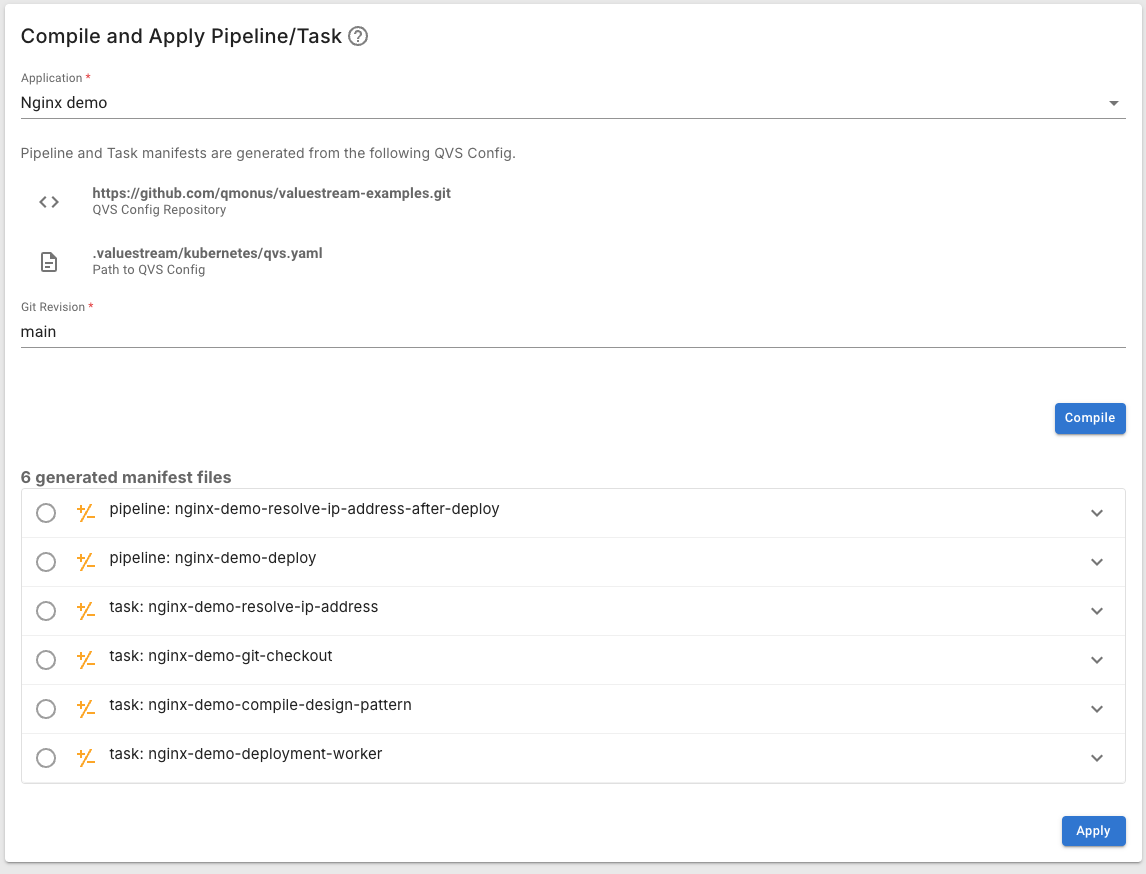Click diff icon for nginx-demo-git-checkout task

click(x=86, y=660)
